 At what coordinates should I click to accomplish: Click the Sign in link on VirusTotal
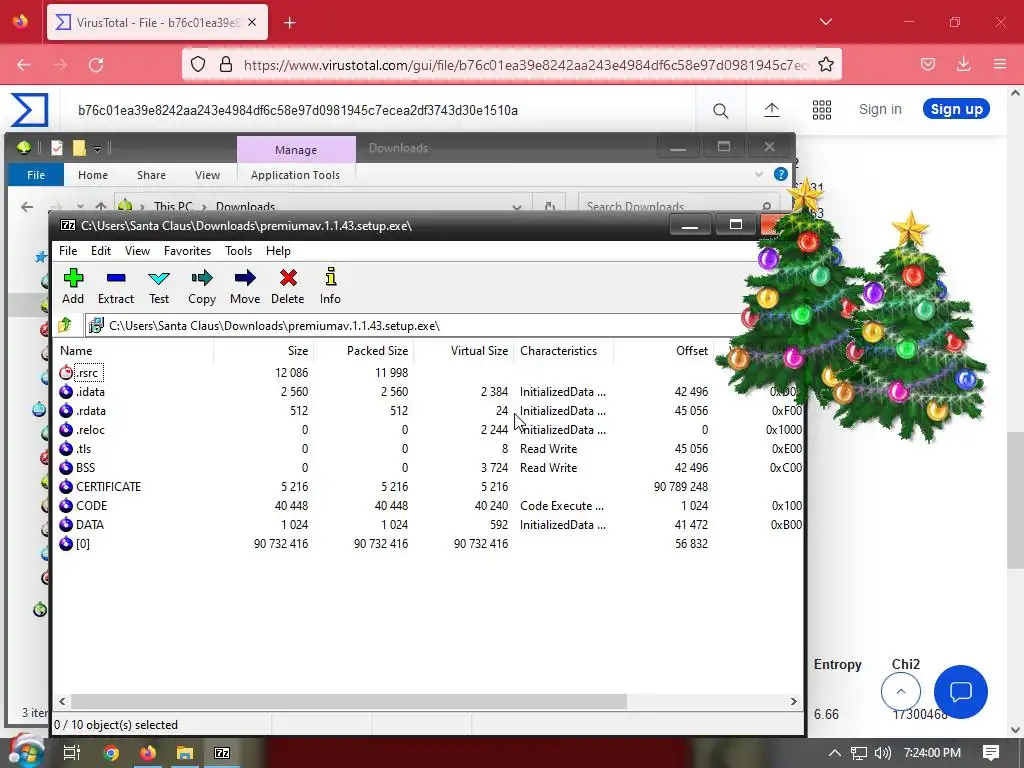[x=880, y=109]
